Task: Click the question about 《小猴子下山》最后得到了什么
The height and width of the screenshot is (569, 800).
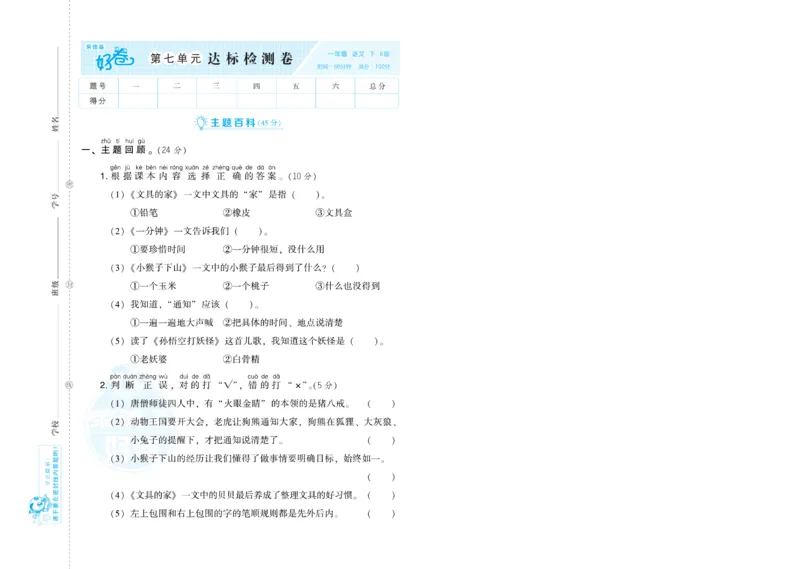Action: pos(235,268)
